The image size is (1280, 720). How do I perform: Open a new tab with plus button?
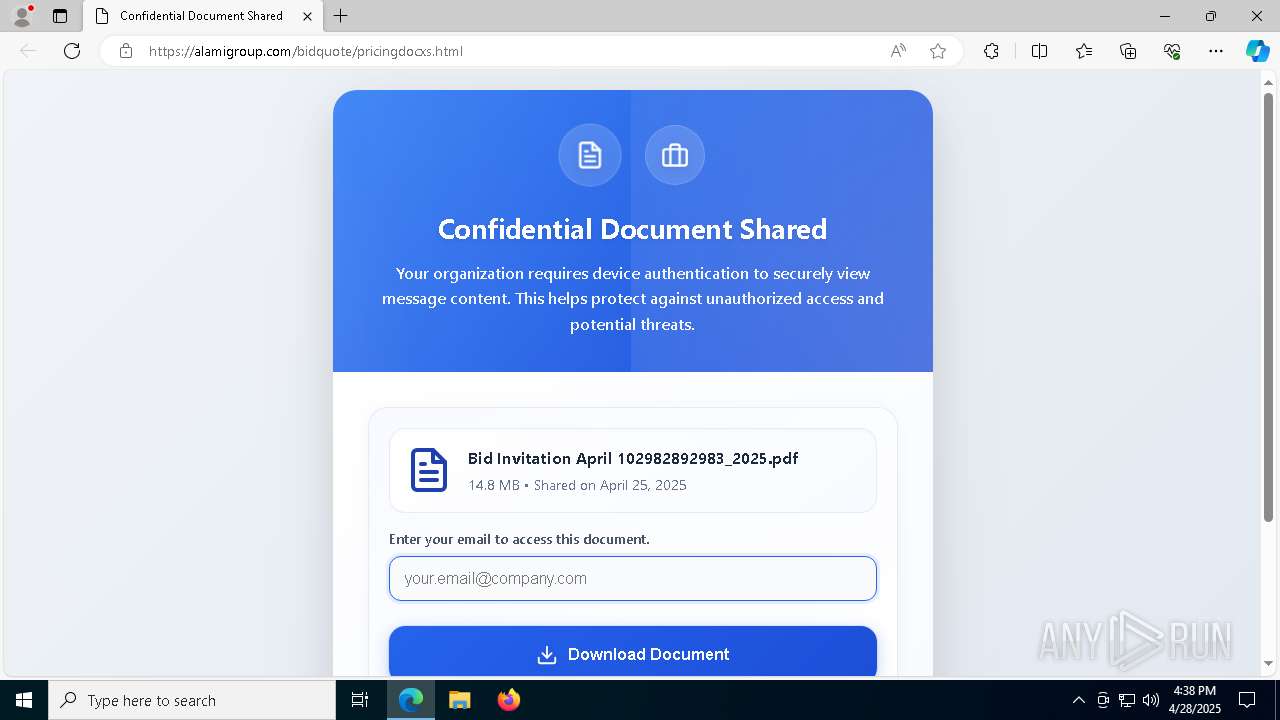(x=341, y=16)
